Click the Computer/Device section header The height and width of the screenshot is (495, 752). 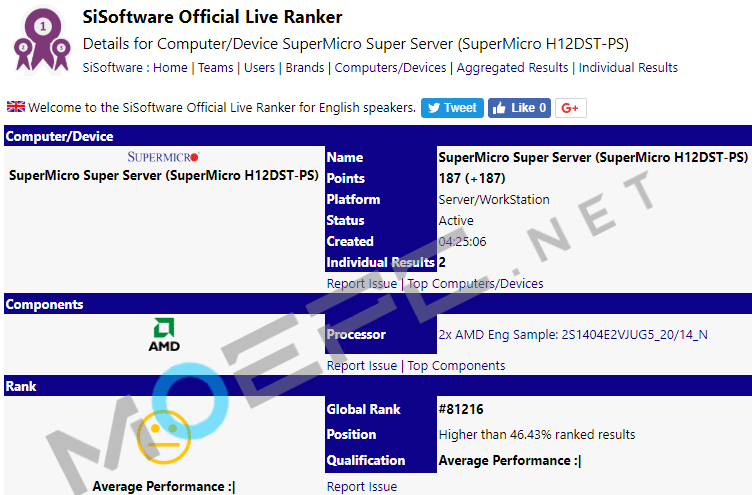[378, 136]
